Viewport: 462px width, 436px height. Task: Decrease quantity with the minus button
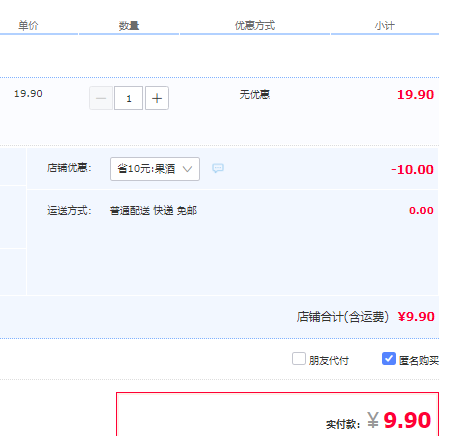pyautogui.click(x=101, y=98)
